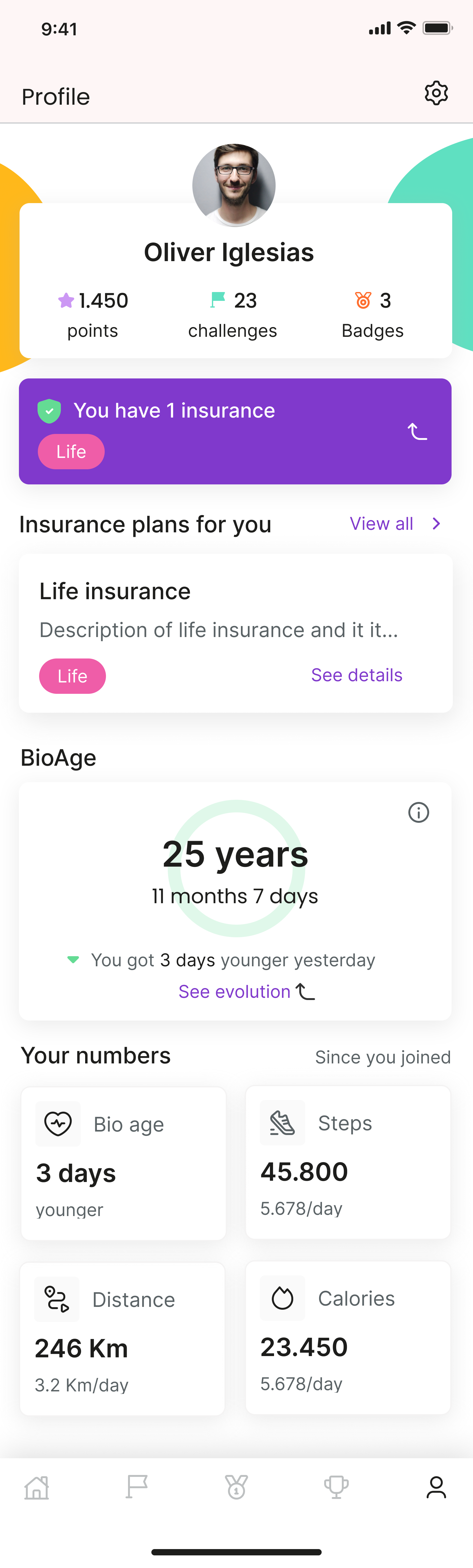This screenshot has width=473, height=1568.
Task: Click the Distance route icon
Action: [x=57, y=1299]
